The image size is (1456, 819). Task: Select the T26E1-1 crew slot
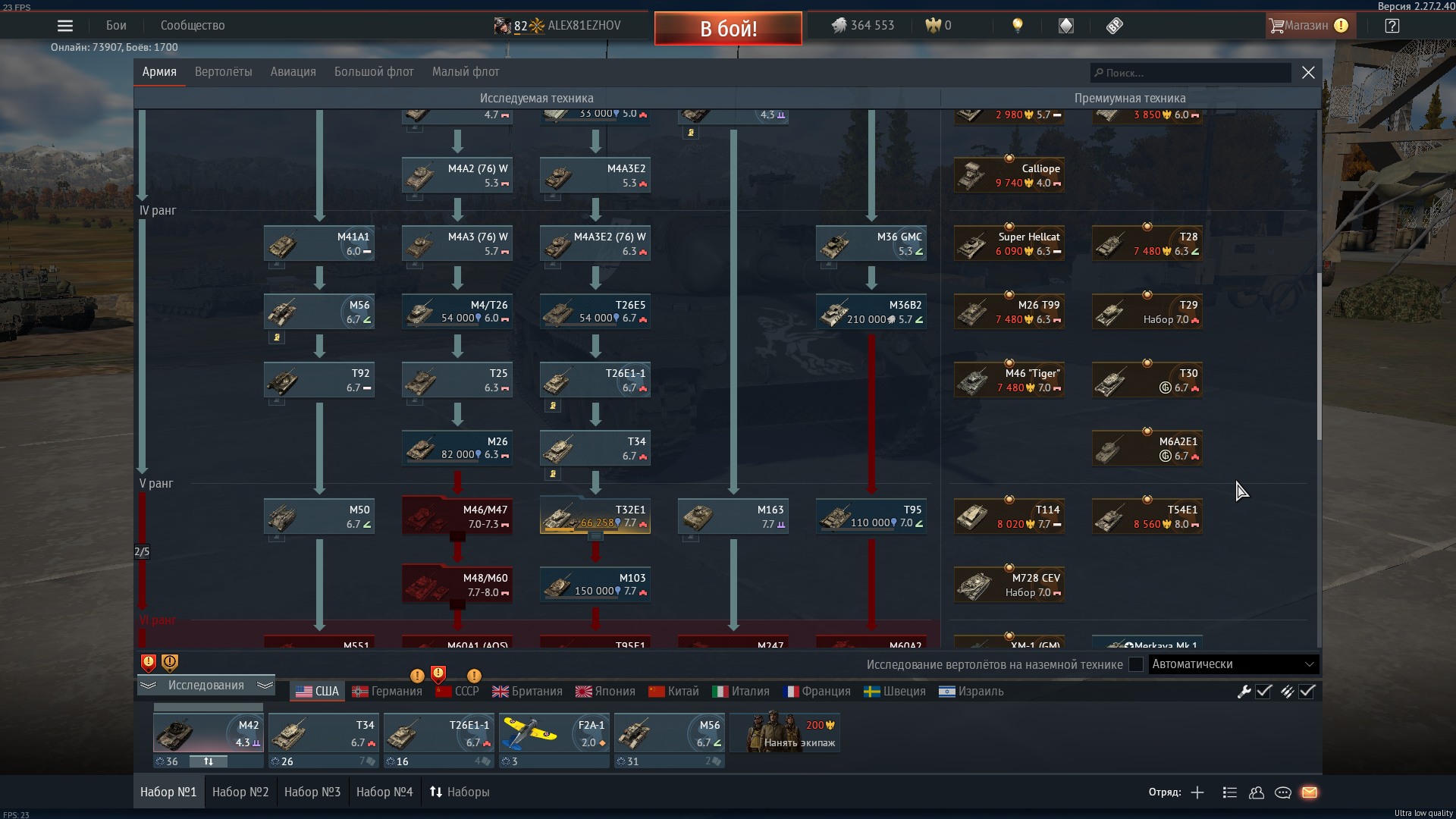point(439,733)
